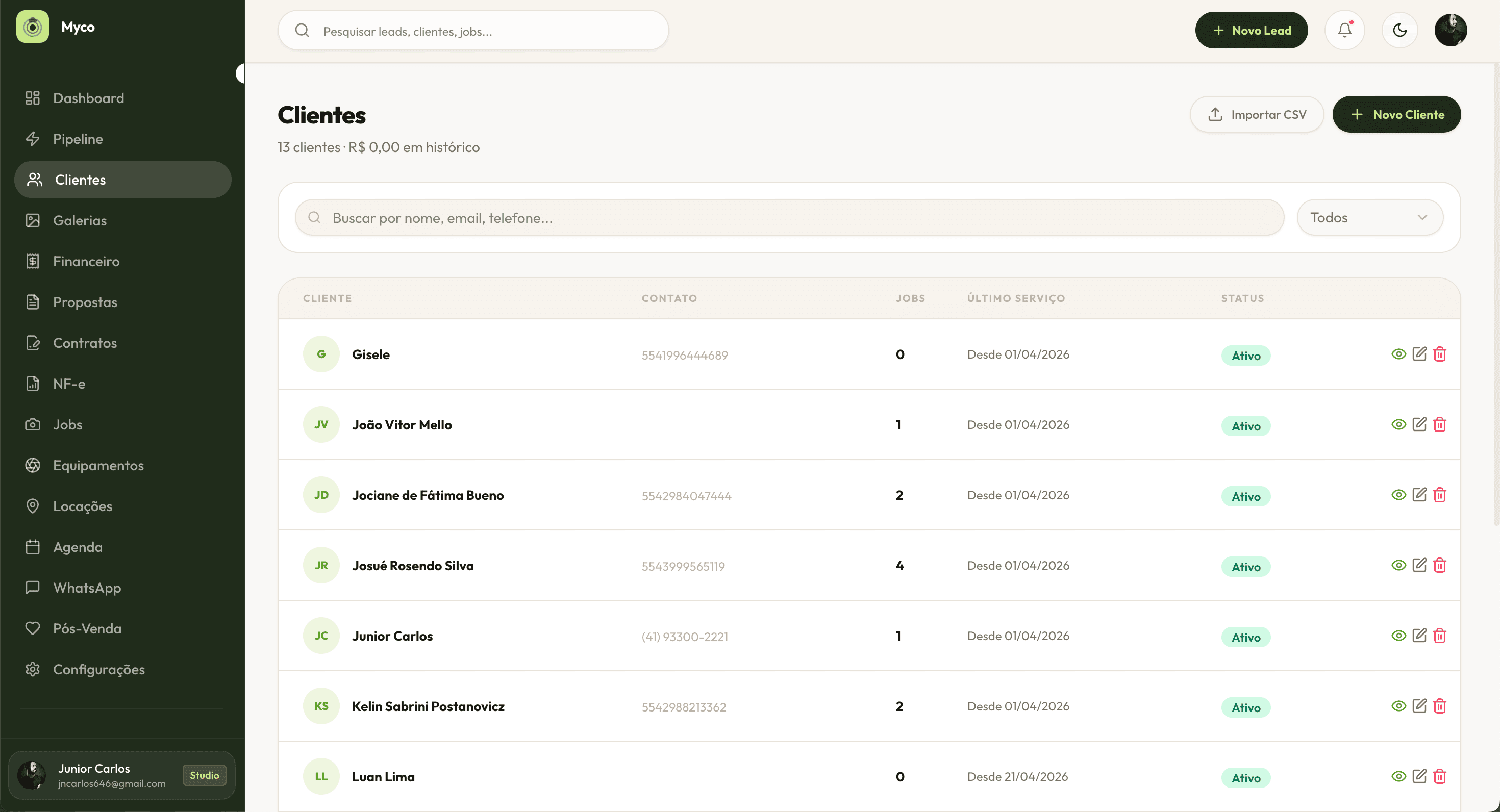
Task: View João Vitor Mello details eye icon
Action: click(1398, 424)
